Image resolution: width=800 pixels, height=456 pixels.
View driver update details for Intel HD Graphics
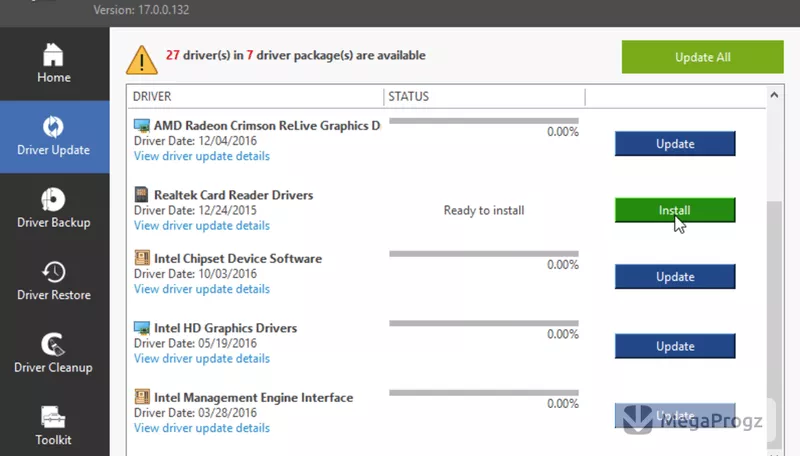202,359
